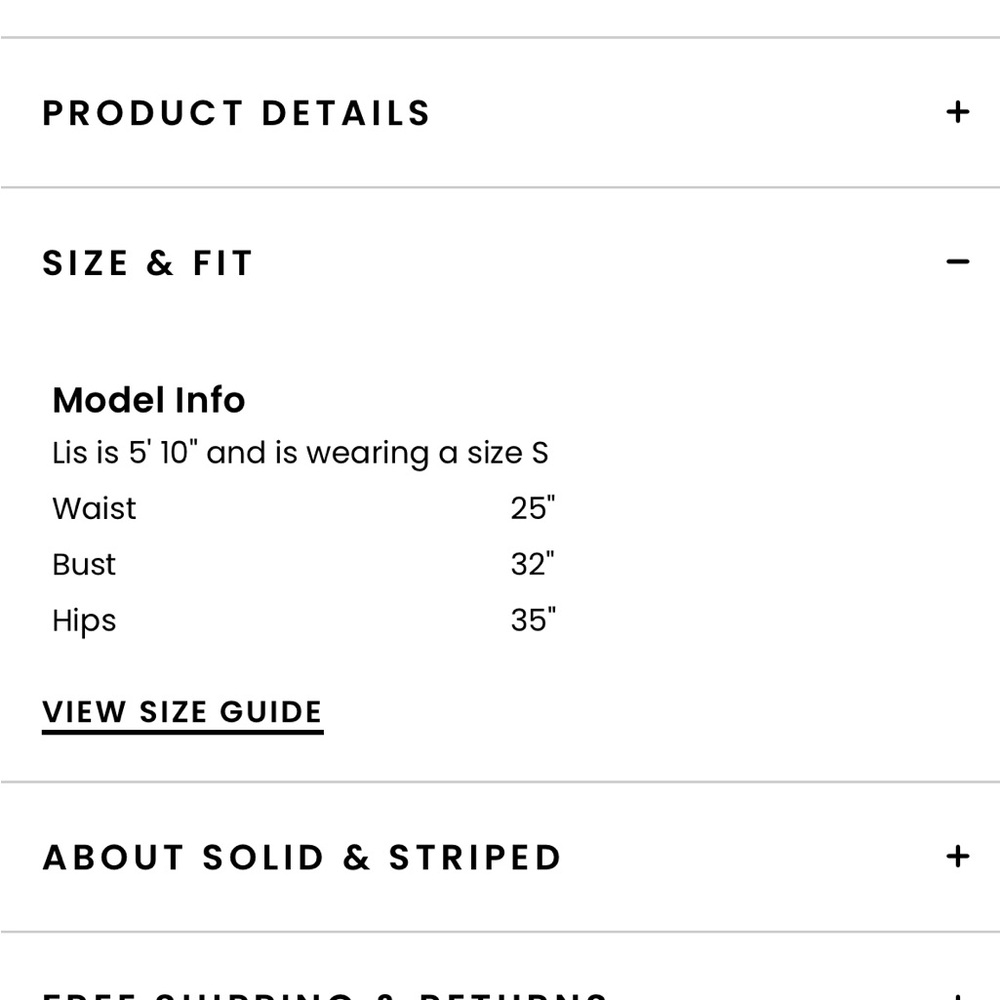Screen dimensions: 1000x1000
Task: Click plus icon beside About Solid & Striped
Action: (x=957, y=856)
